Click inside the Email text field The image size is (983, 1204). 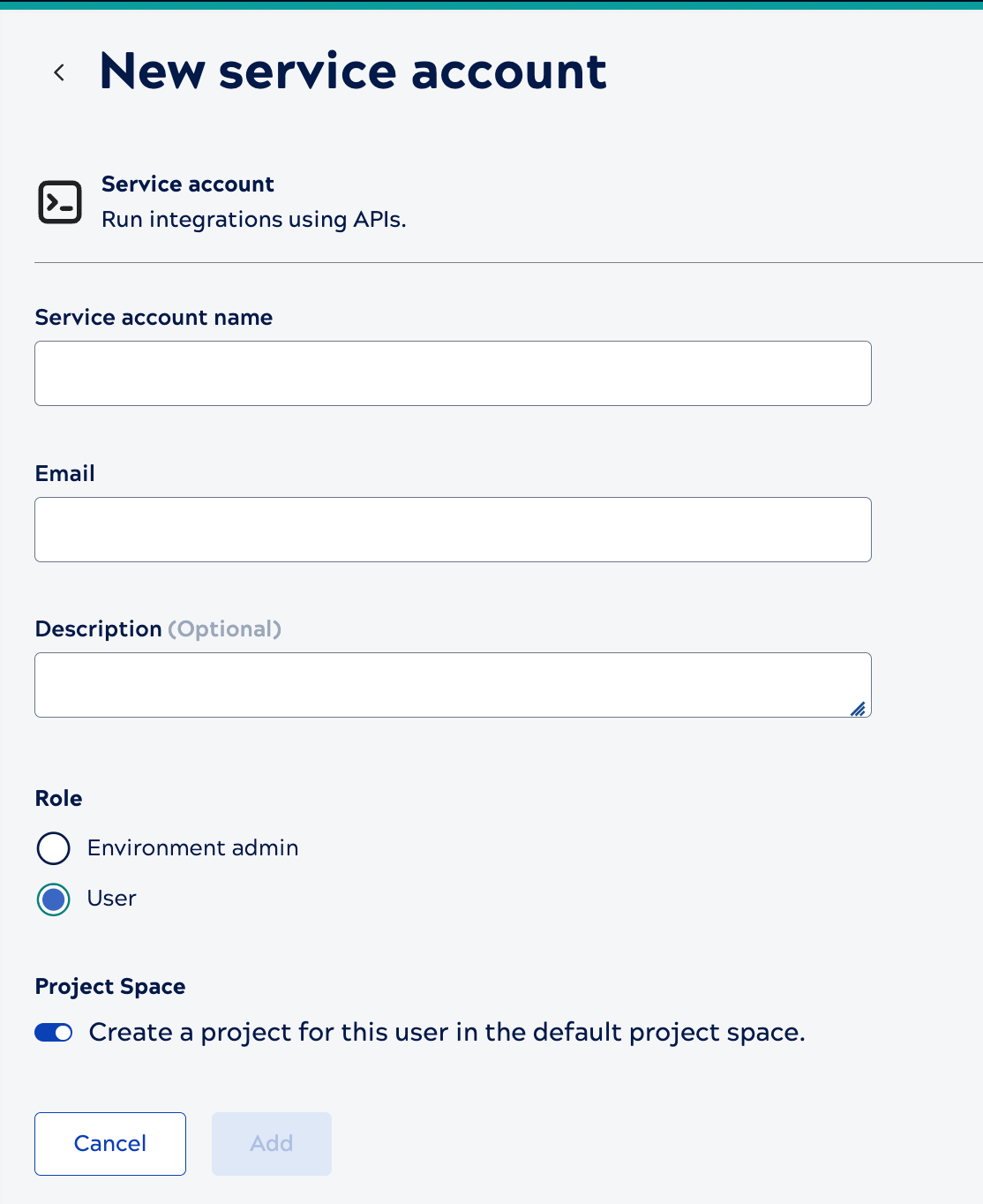point(453,529)
